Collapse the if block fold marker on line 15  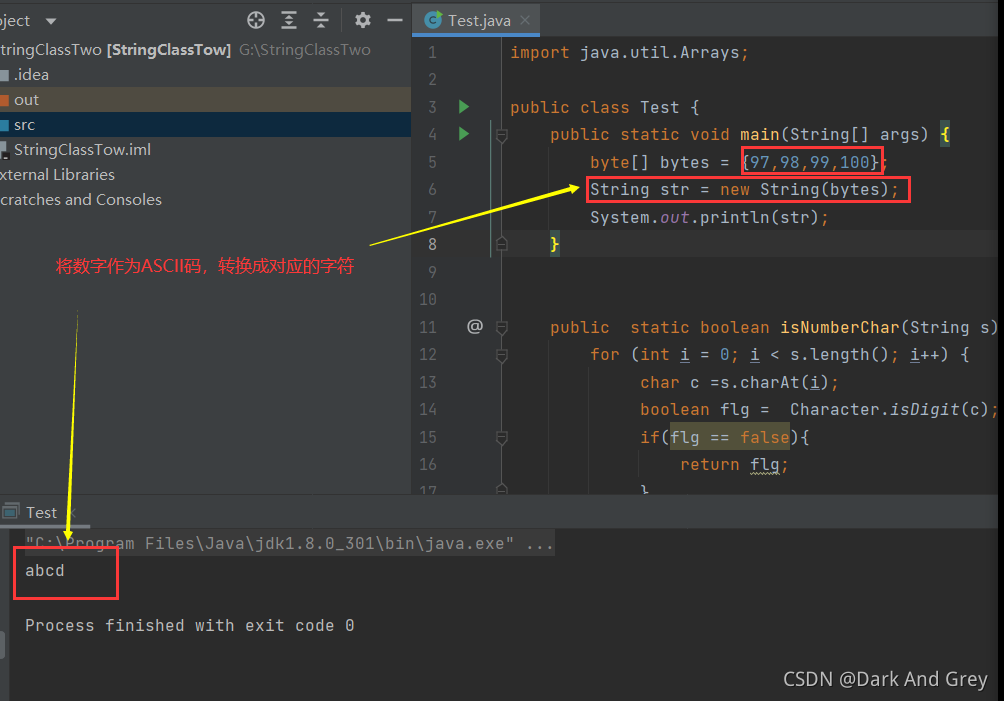(502, 438)
